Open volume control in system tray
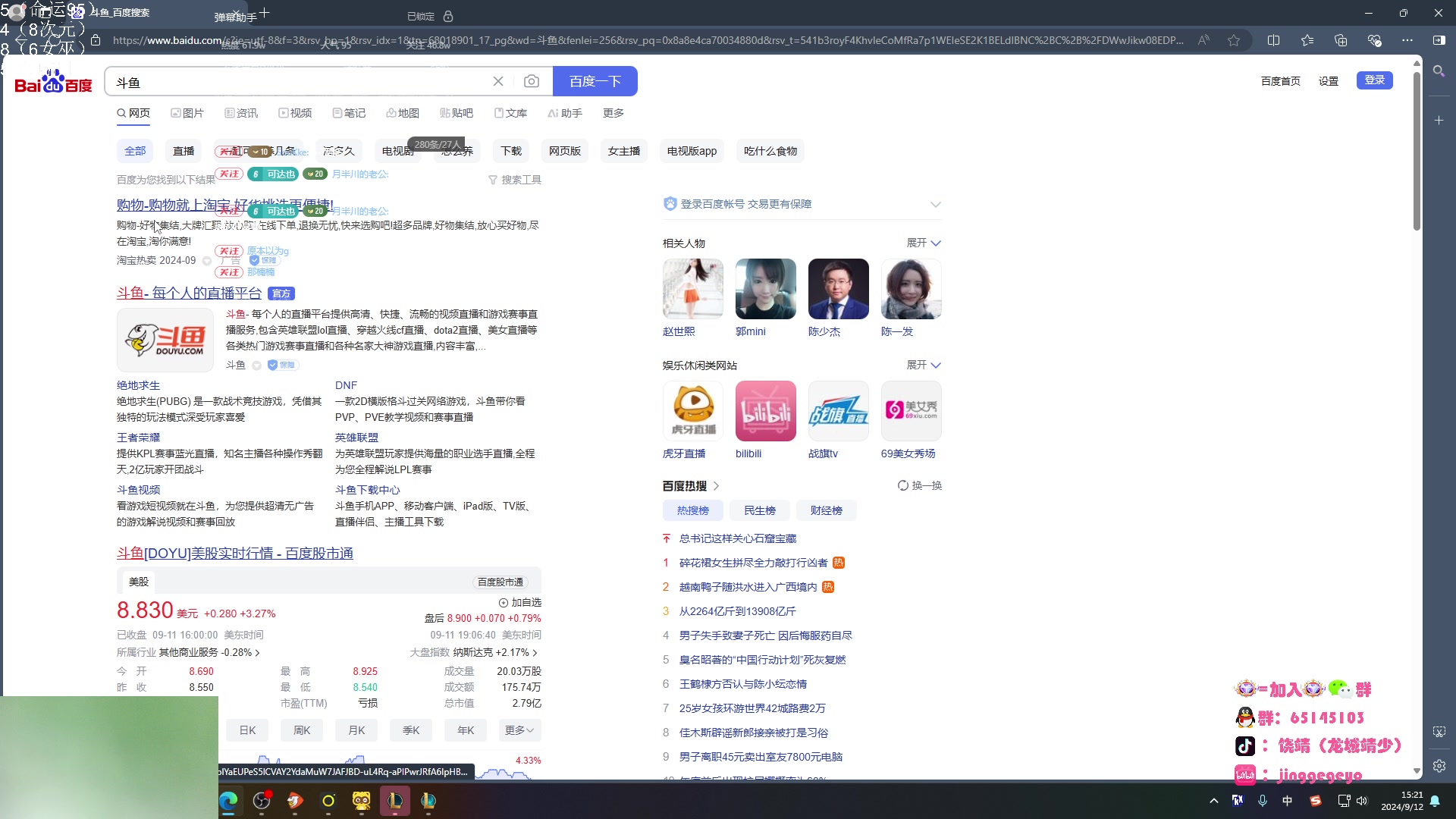This screenshot has height=819, width=1456. tap(1362, 801)
